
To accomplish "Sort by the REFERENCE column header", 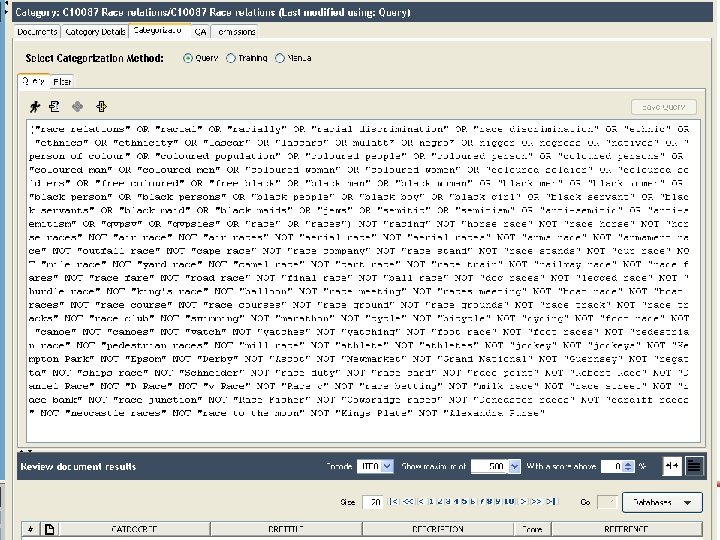I will pyautogui.click(x=626, y=529).
